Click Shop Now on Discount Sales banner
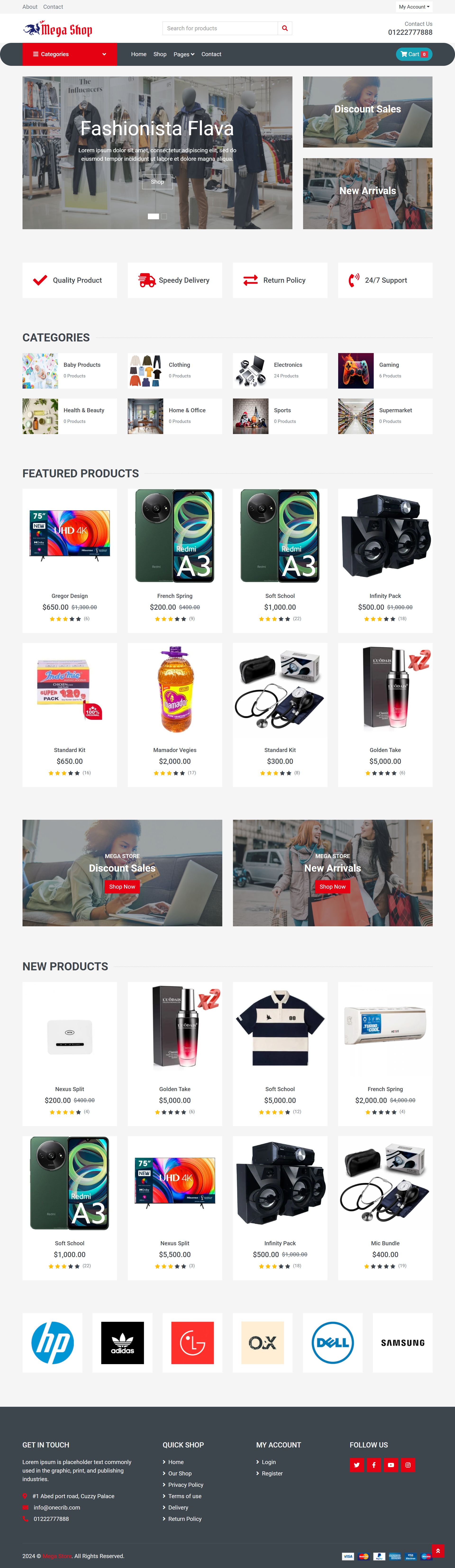The width and height of the screenshot is (455, 1568). tap(123, 886)
